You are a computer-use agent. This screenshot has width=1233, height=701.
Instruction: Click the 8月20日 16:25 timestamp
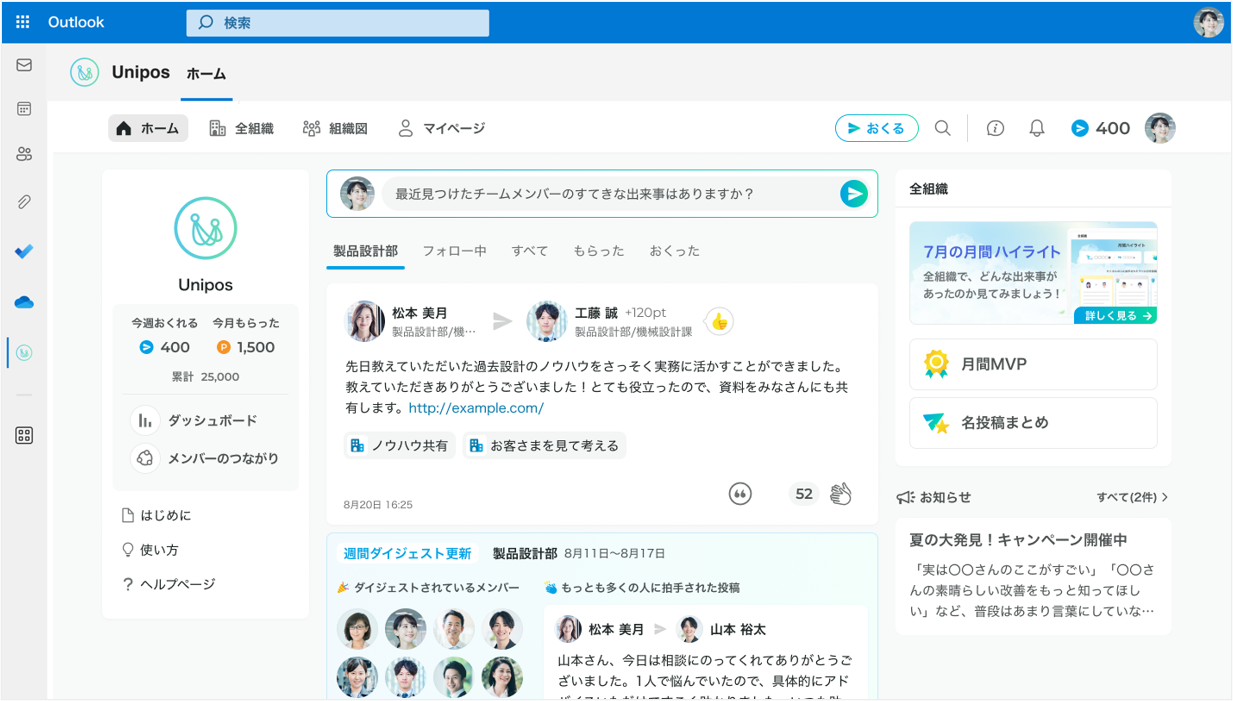pos(378,505)
